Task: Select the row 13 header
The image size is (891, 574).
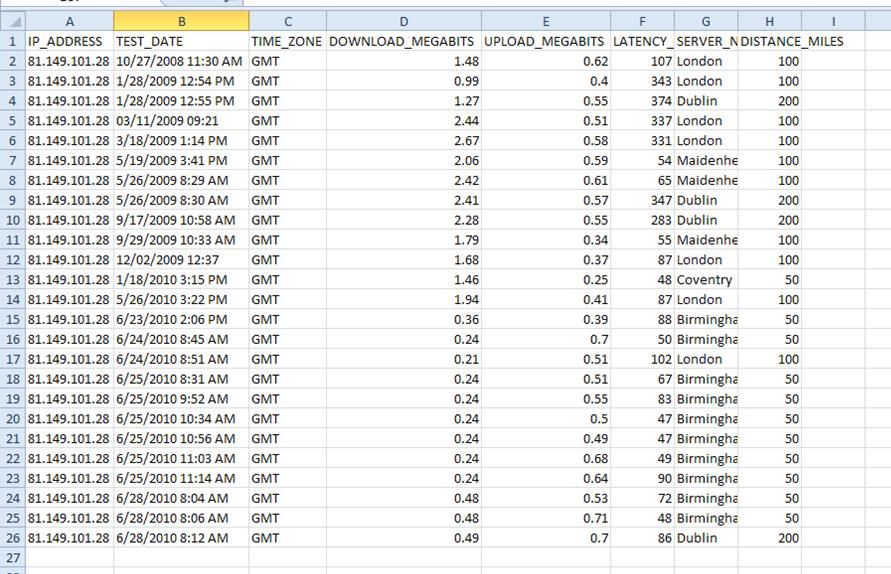Action: (x=12, y=280)
